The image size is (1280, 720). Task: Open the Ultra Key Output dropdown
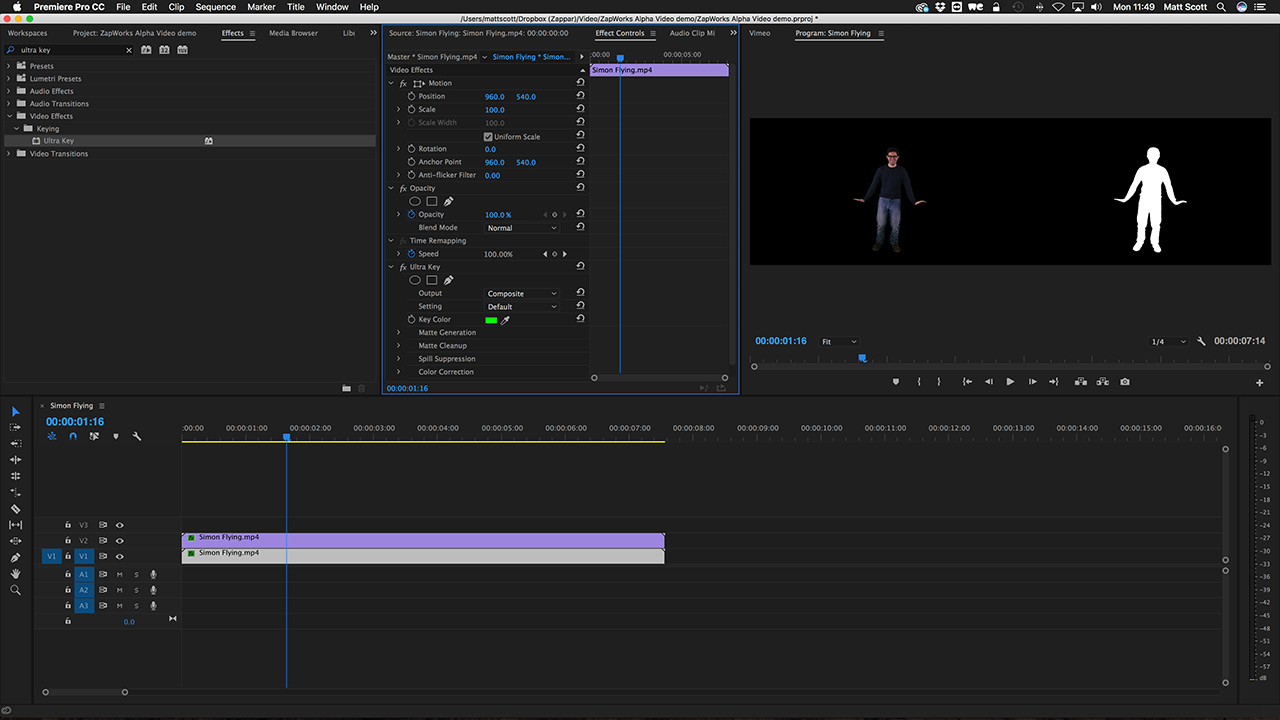(x=522, y=294)
